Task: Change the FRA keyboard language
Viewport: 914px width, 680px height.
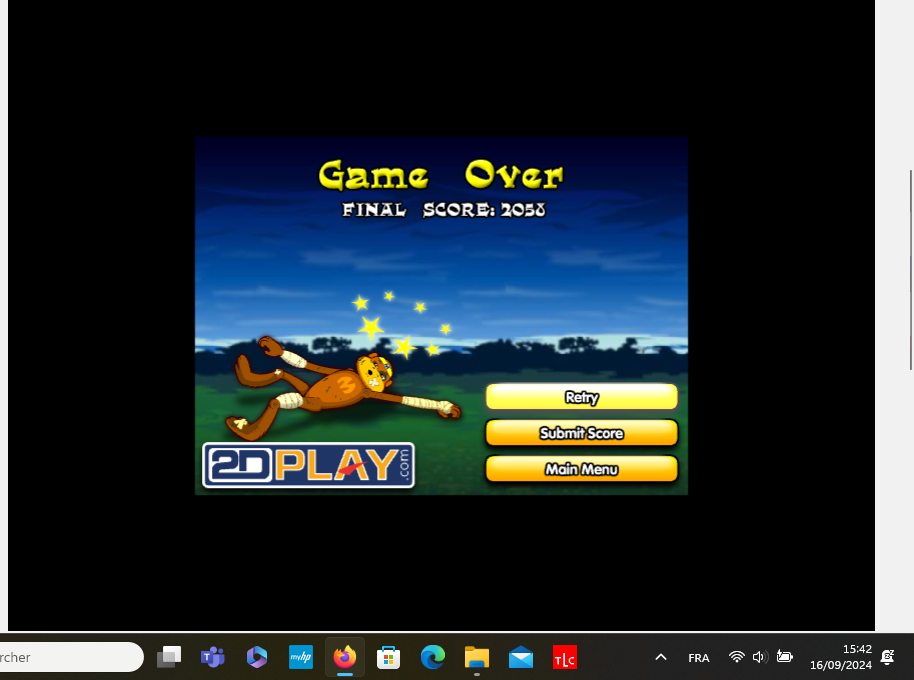Action: [x=699, y=657]
